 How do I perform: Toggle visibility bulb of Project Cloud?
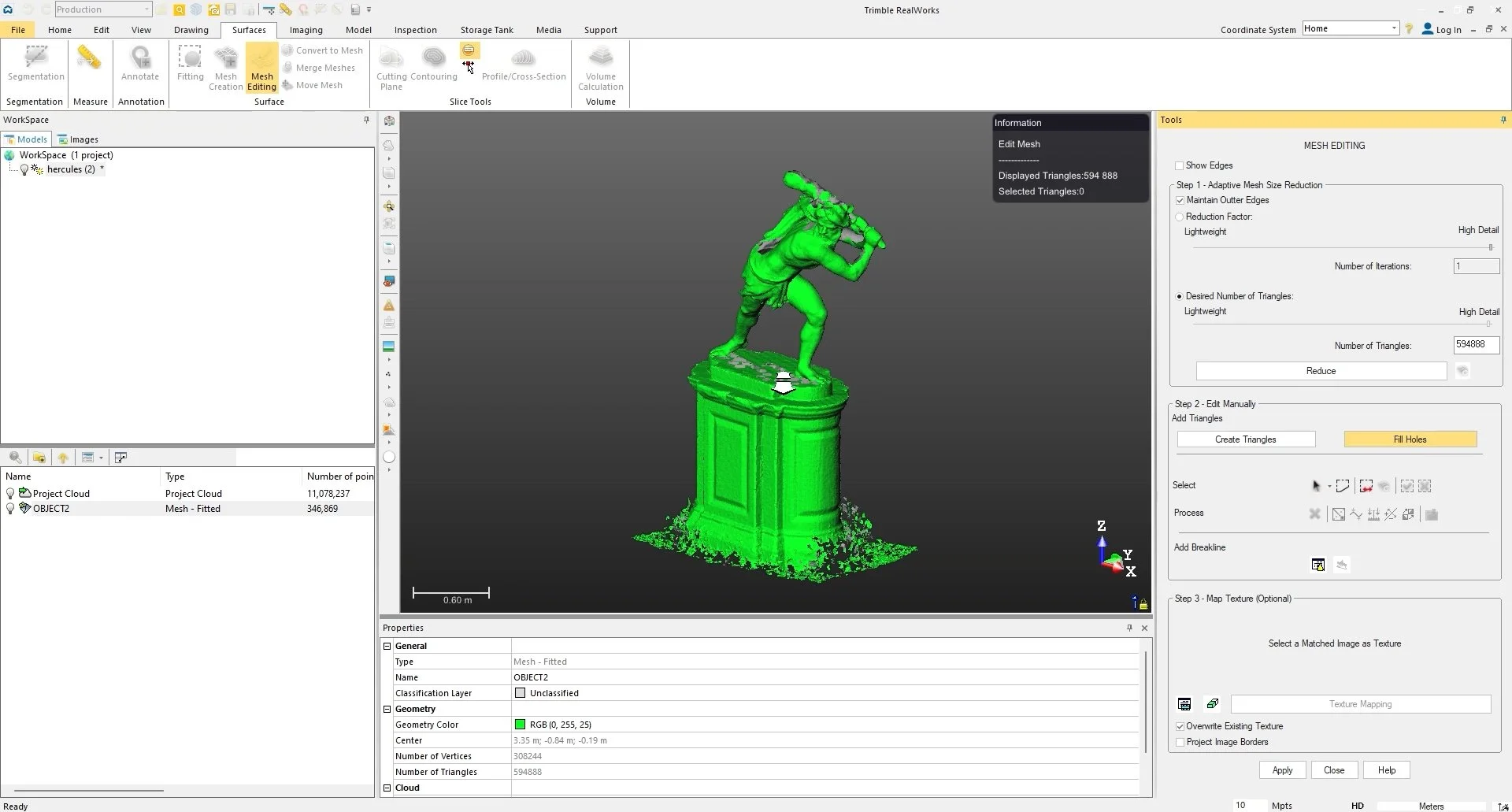coord(10,494)
